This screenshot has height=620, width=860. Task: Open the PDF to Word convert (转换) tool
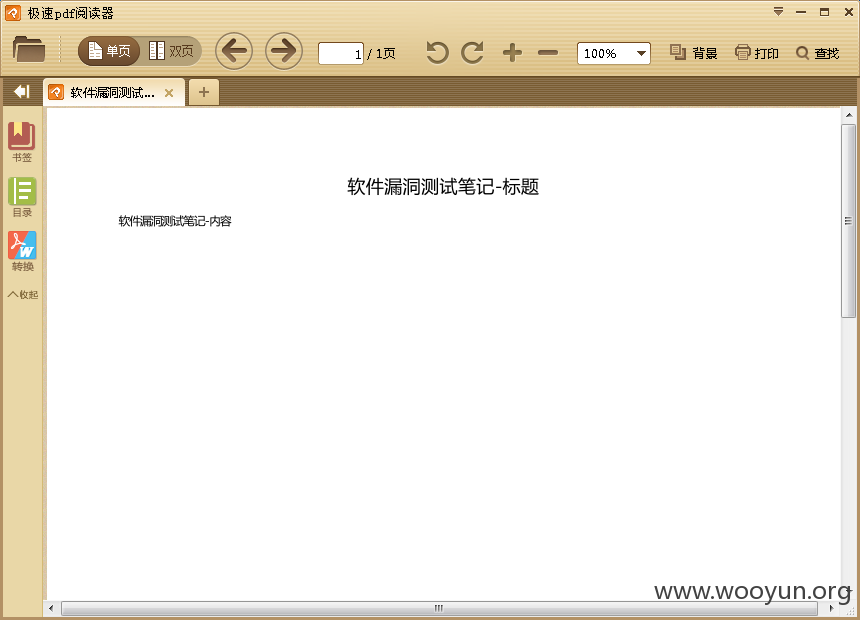coord(22,251)
